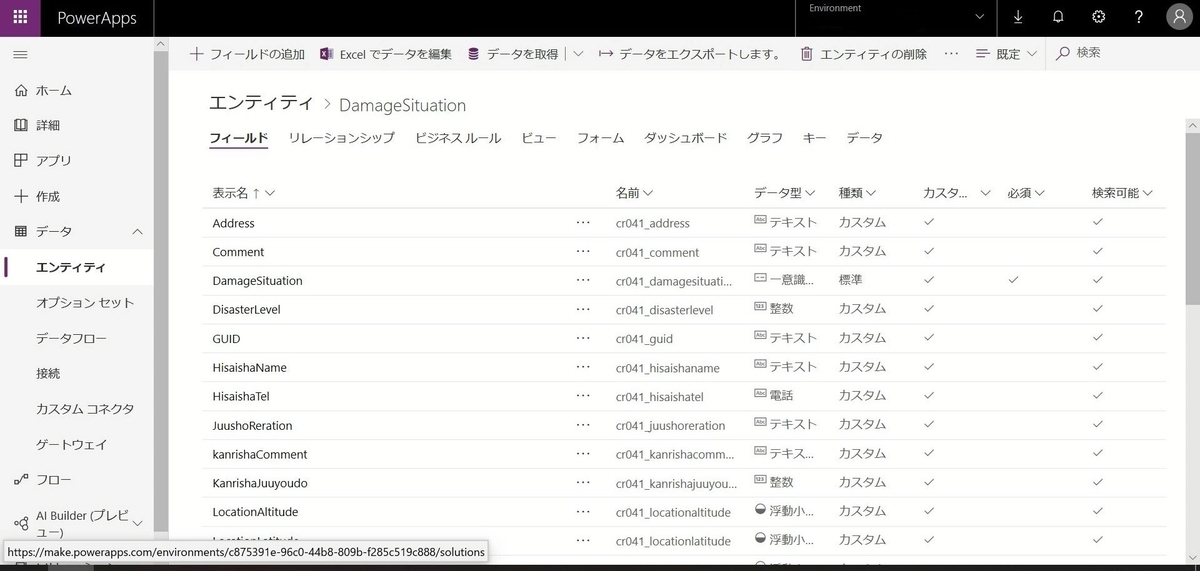The image size is (1200, 571).
Task: Open the row menu ellipsis for GUID
Action: point(583,338)
